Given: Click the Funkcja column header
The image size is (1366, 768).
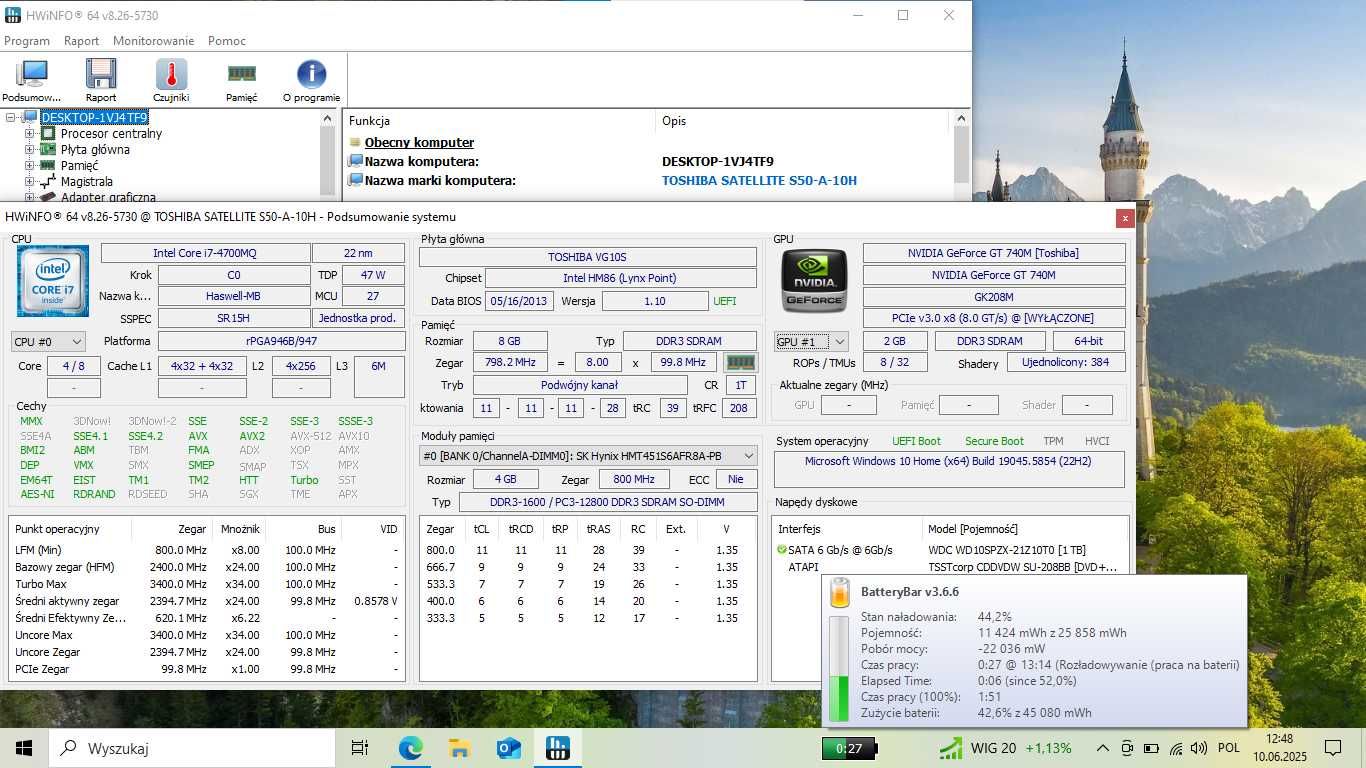Looking at the screenshot, I should pyautogui.click(x=369, y=121).
